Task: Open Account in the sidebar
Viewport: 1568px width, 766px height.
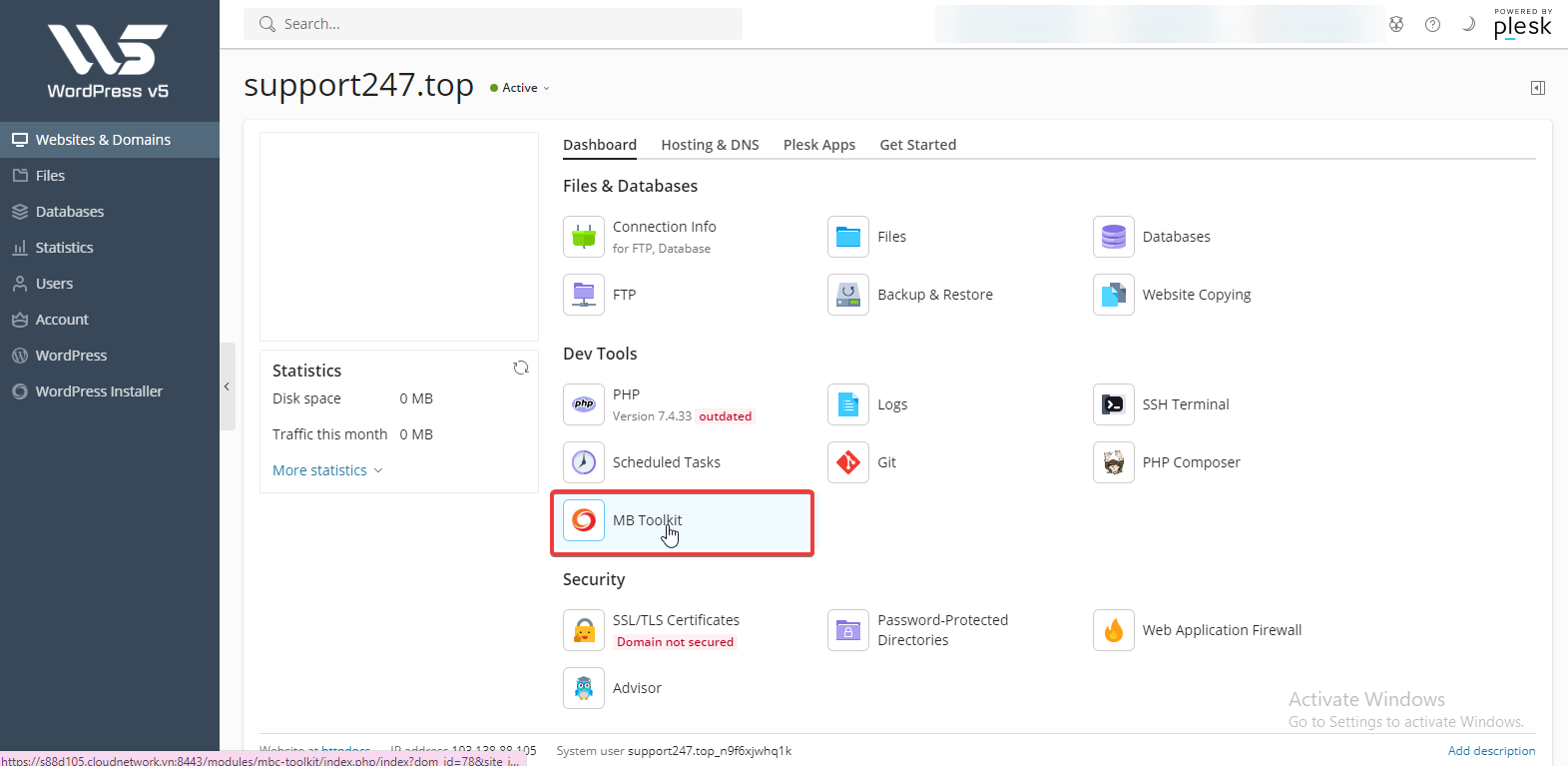Action: click(x=110, y=320)
